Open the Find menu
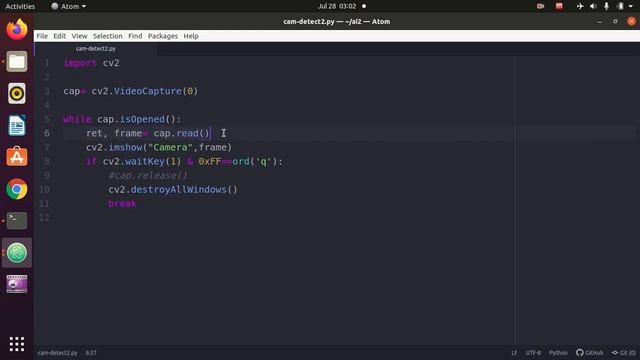This screenshot has height=360, width=640. 135,36
